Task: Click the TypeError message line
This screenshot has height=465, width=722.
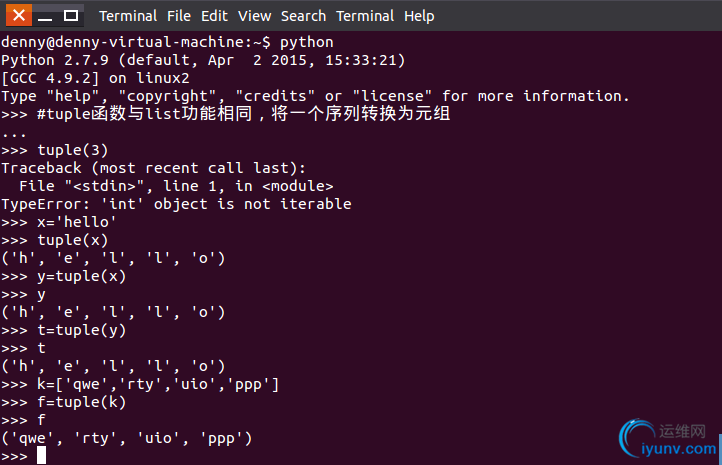Action: [x=176, y=204]
